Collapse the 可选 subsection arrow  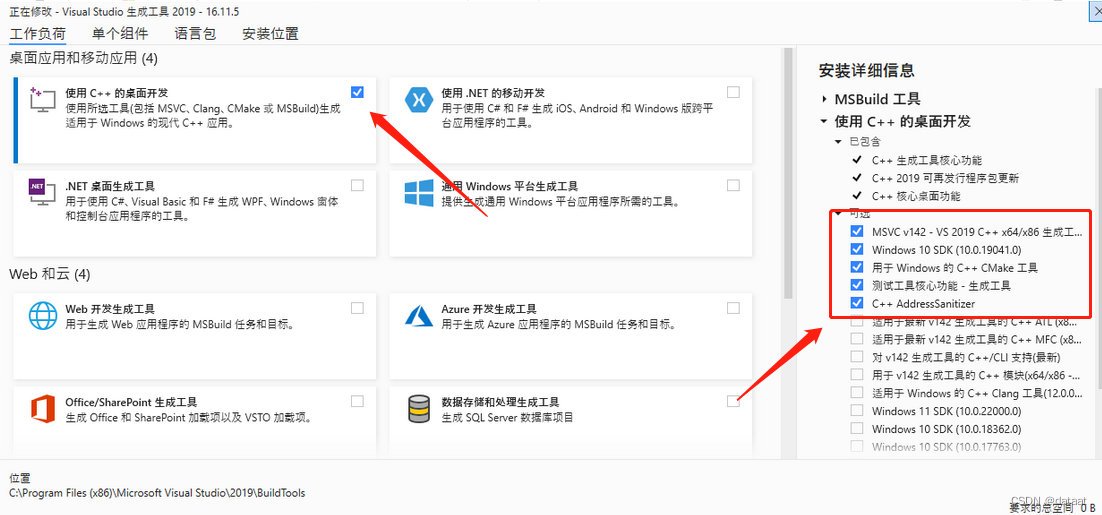coord(838,213)
